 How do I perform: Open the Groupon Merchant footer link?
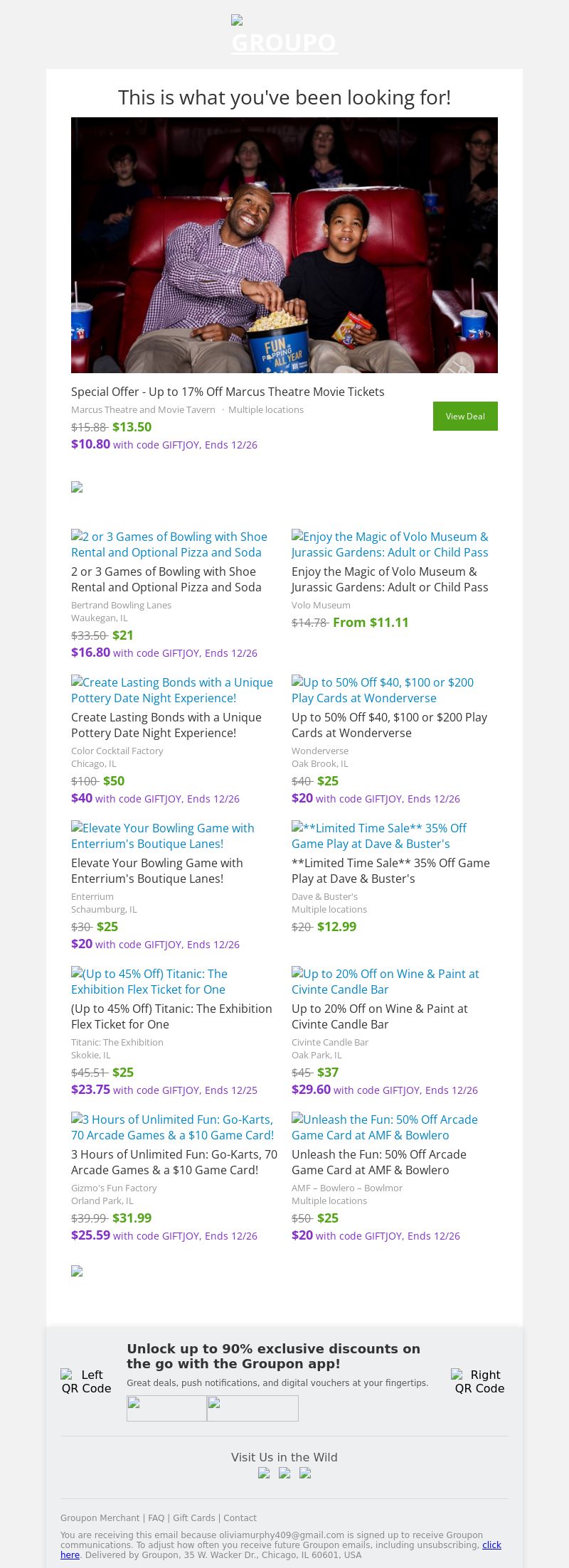100,1518
